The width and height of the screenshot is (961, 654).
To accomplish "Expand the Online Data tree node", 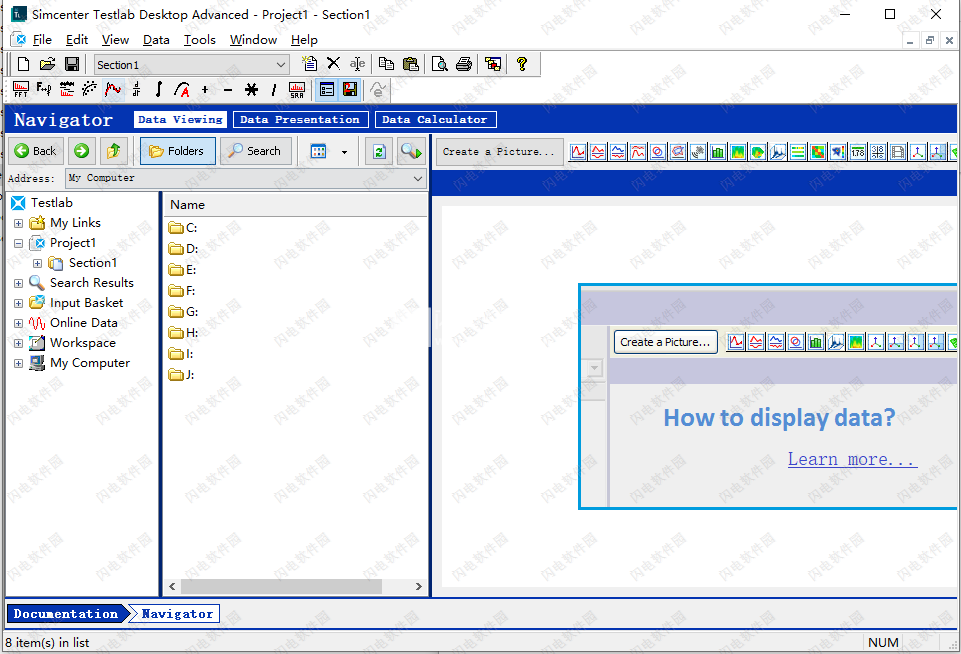I will pyautogui.click(x=18, y=323).
